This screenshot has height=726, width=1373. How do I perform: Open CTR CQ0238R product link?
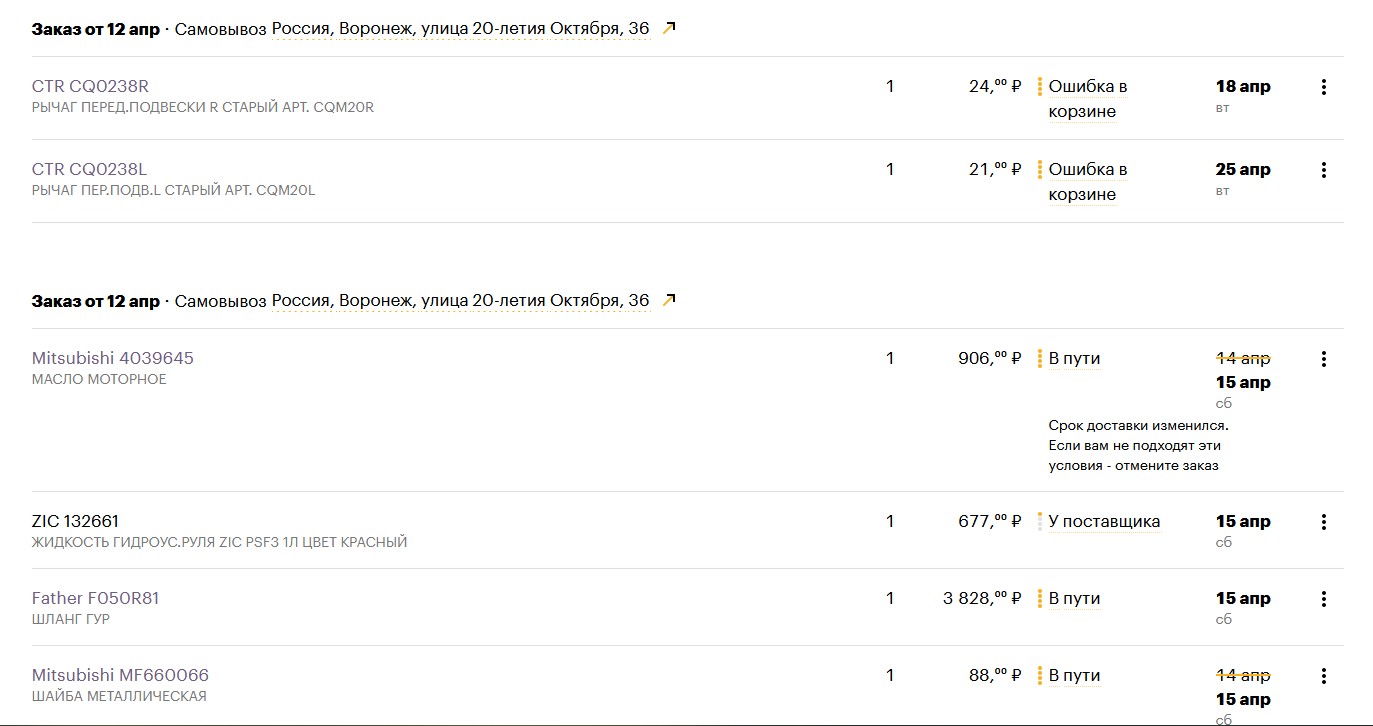(x=90, y=86)
